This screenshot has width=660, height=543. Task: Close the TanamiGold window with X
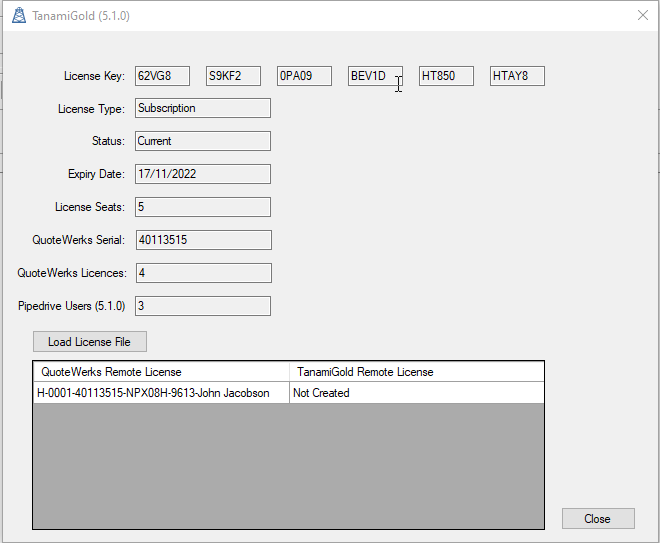(x=642, y=15)
